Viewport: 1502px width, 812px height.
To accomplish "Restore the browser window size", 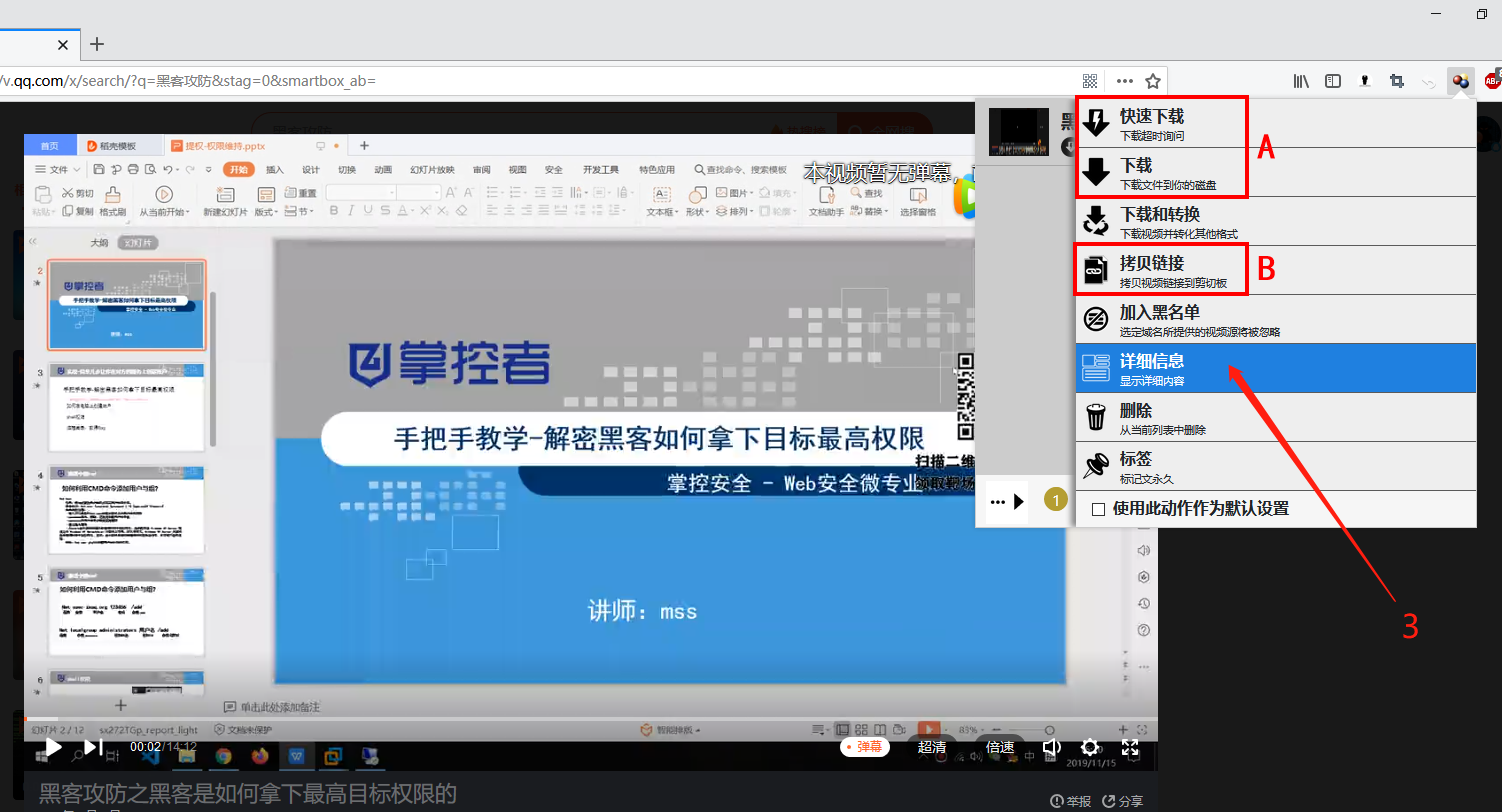I will click(1482, 13).
